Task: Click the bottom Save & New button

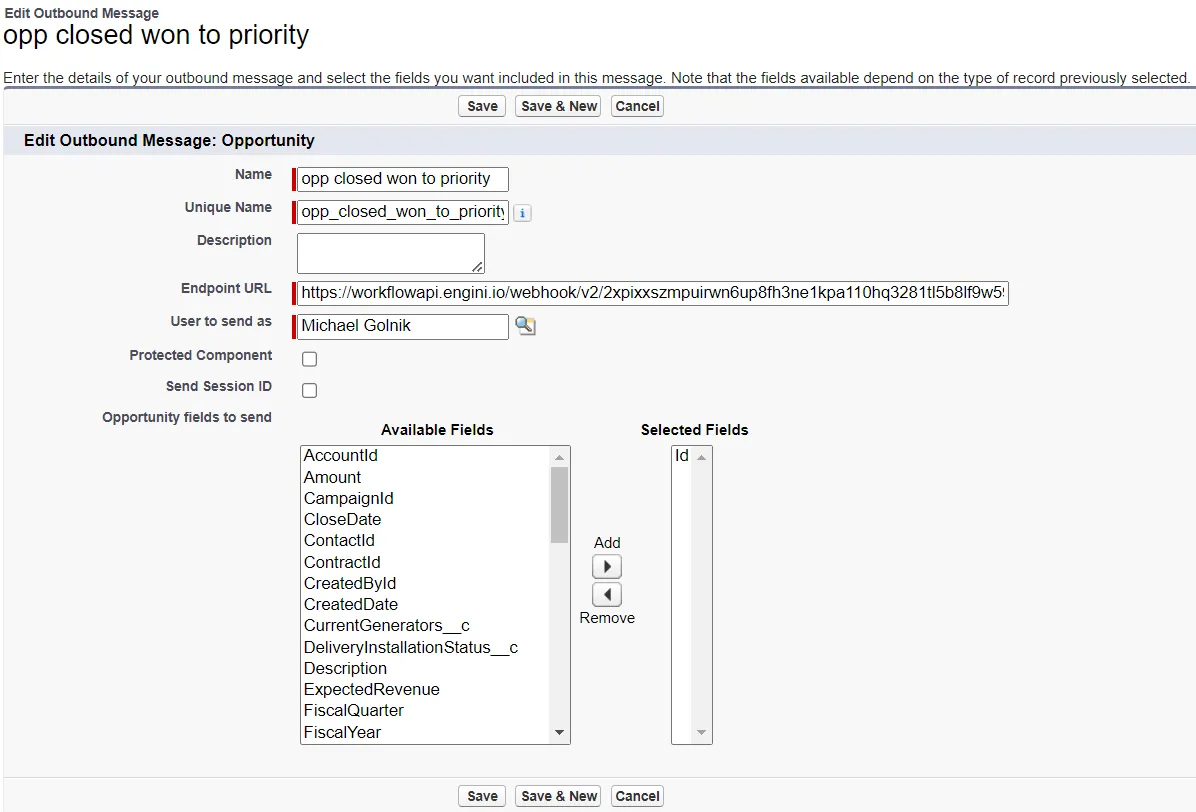Action: [559, 796]
